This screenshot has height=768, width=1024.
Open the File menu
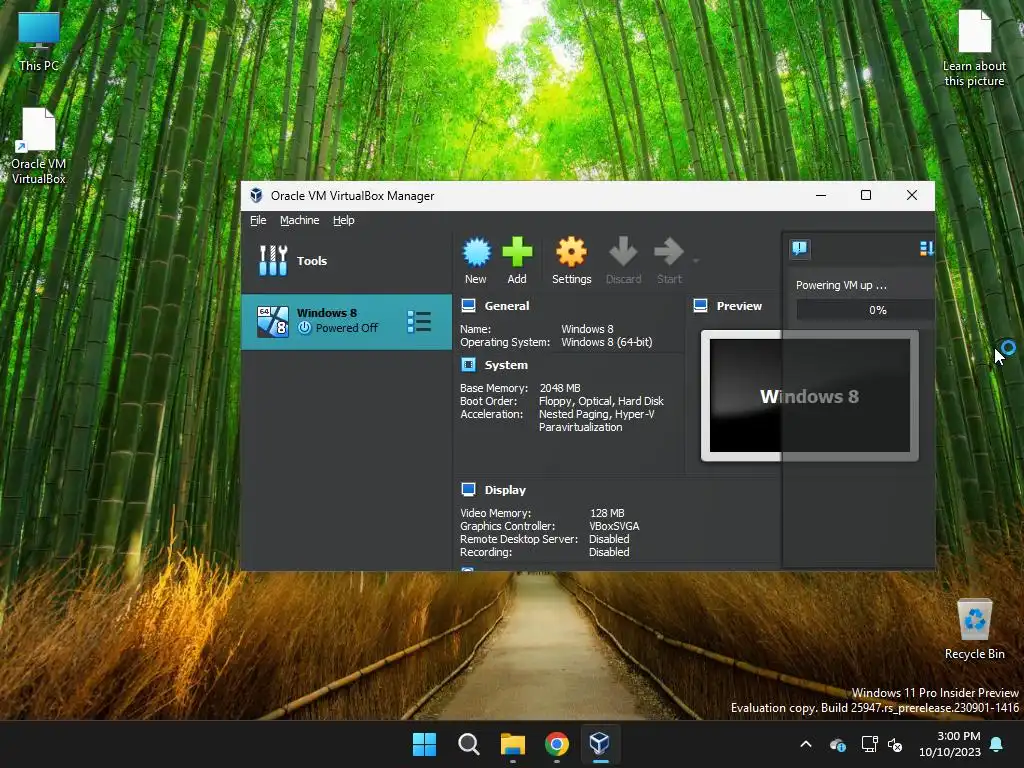point(258,220)
